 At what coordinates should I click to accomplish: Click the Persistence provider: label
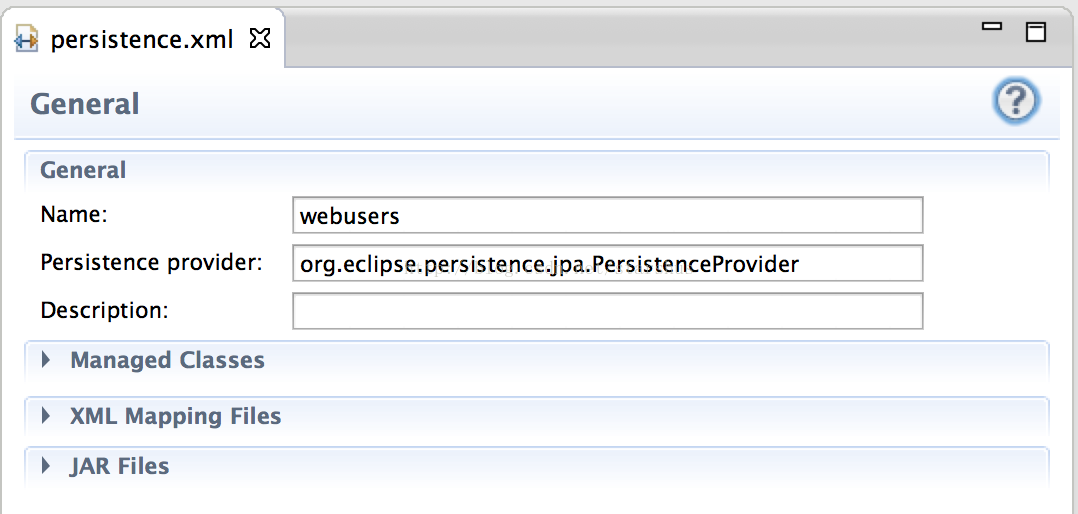point(152,262)
